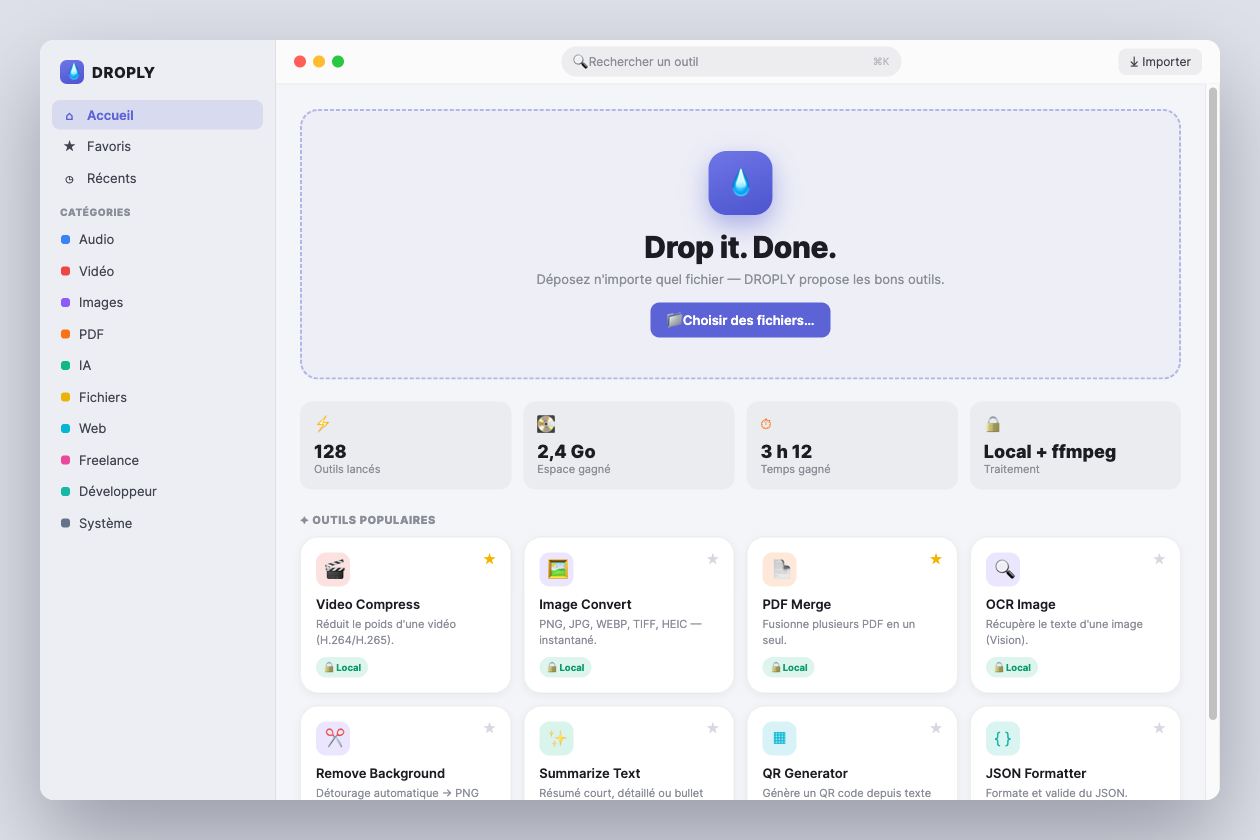The image size is (1260, 840).
Task: Click Choisir des fichiers button
Action: coord(740,320)
